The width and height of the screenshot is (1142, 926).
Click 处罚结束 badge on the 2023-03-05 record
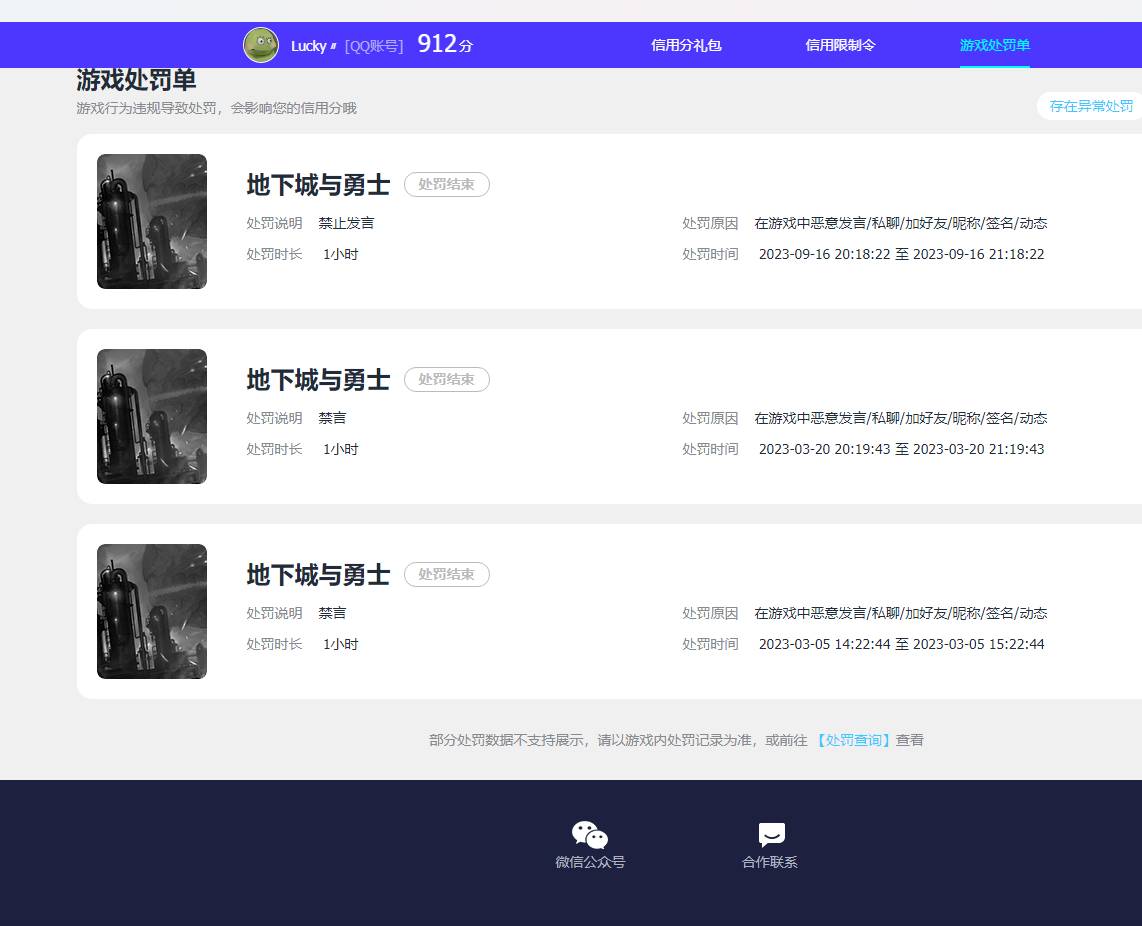coord(446,574)
